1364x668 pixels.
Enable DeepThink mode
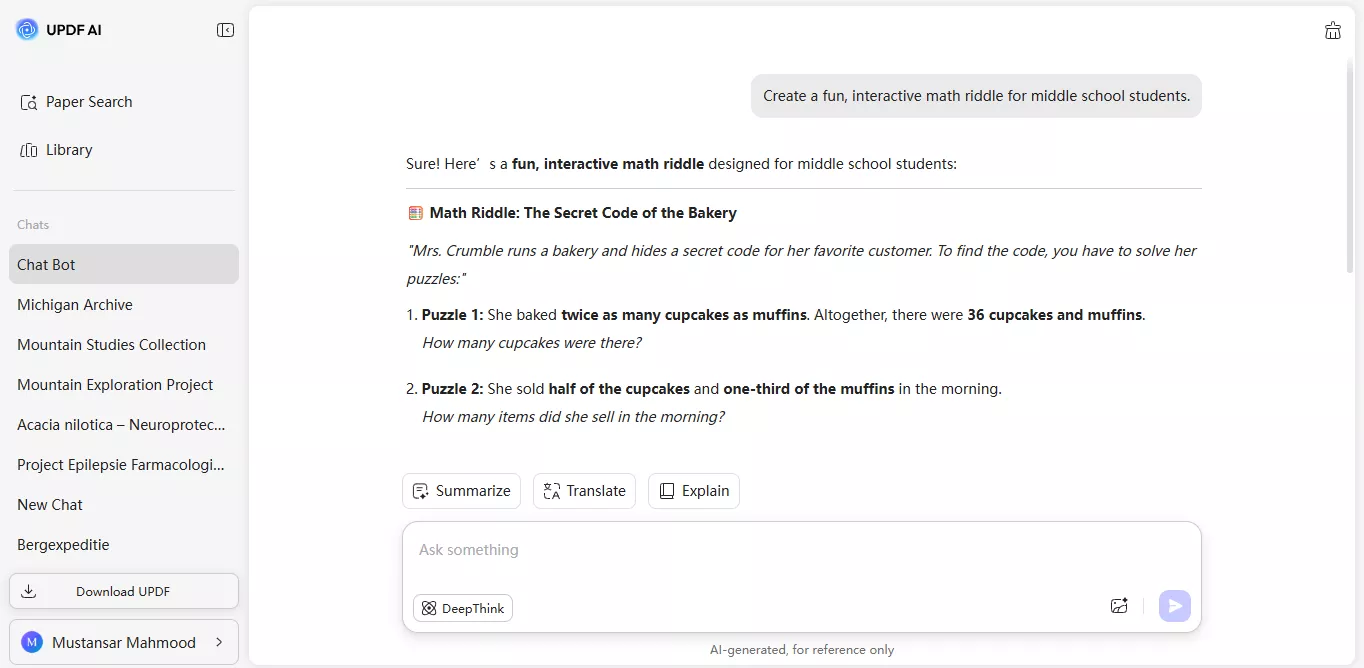pos(462,607)
